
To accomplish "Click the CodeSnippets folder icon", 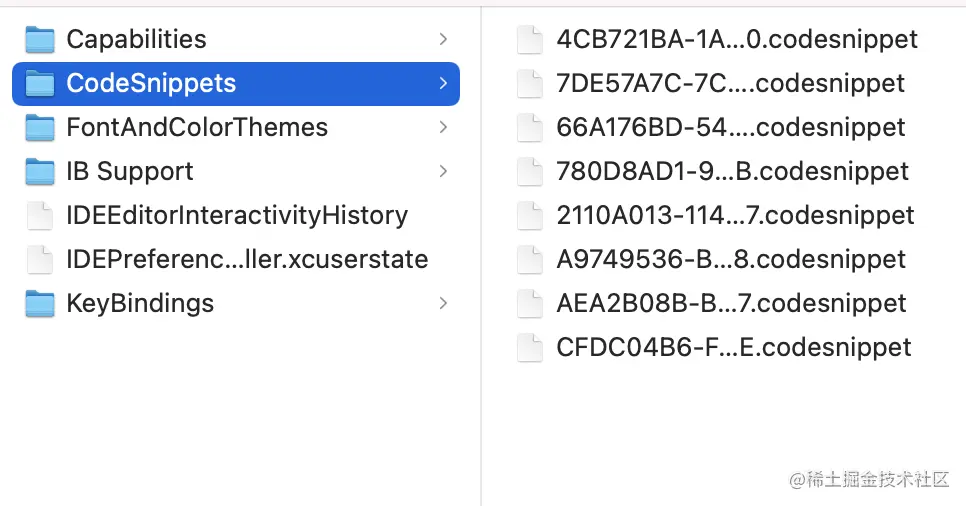I will (x=40, y=84).
